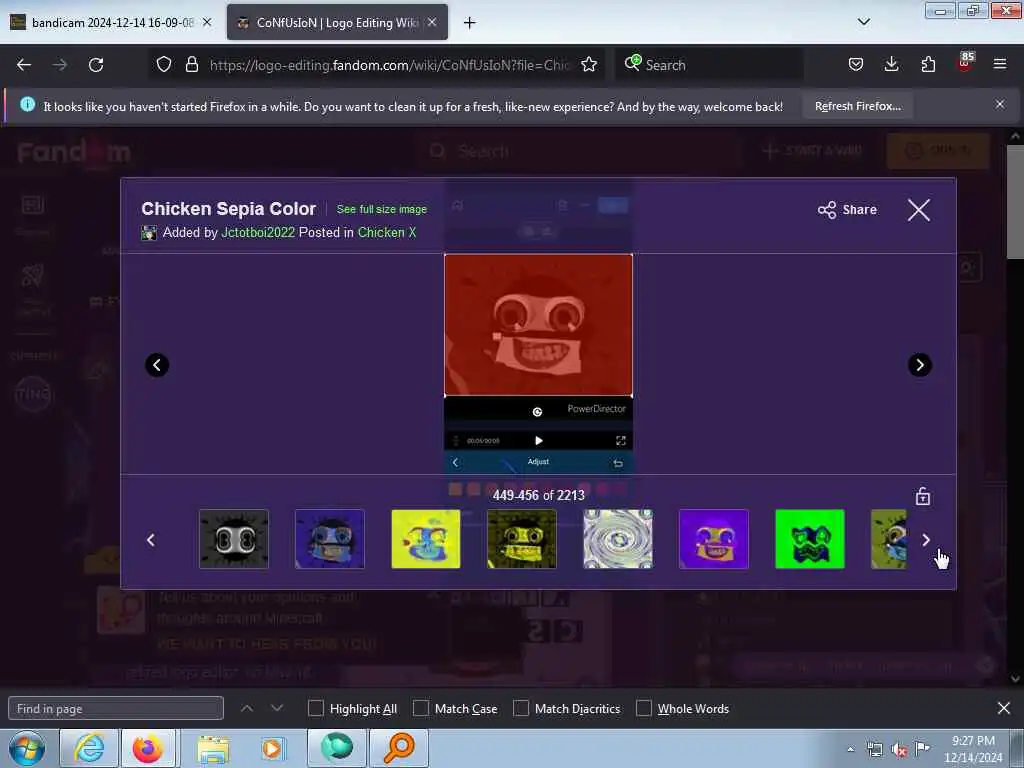Open the Firefox downloads panel
Image resolution: width=1024 pixels, height=768 pixels.
pos(891,65)
